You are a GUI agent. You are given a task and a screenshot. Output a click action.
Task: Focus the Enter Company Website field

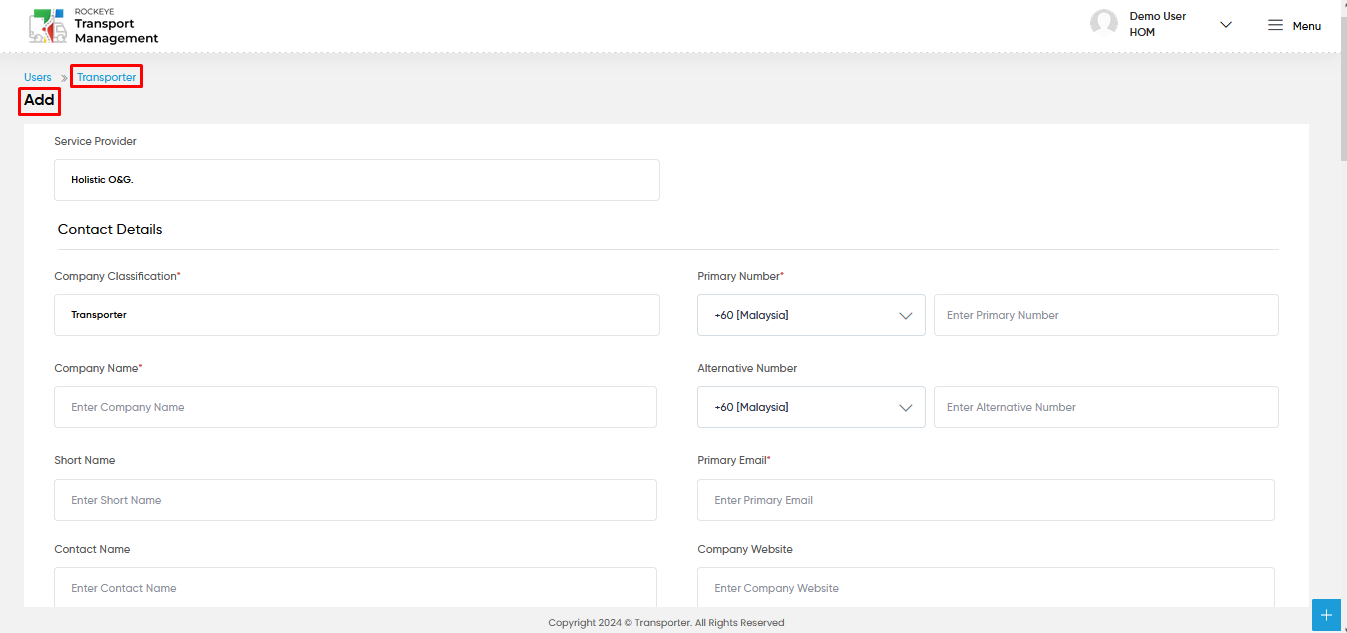pos(986,587)
